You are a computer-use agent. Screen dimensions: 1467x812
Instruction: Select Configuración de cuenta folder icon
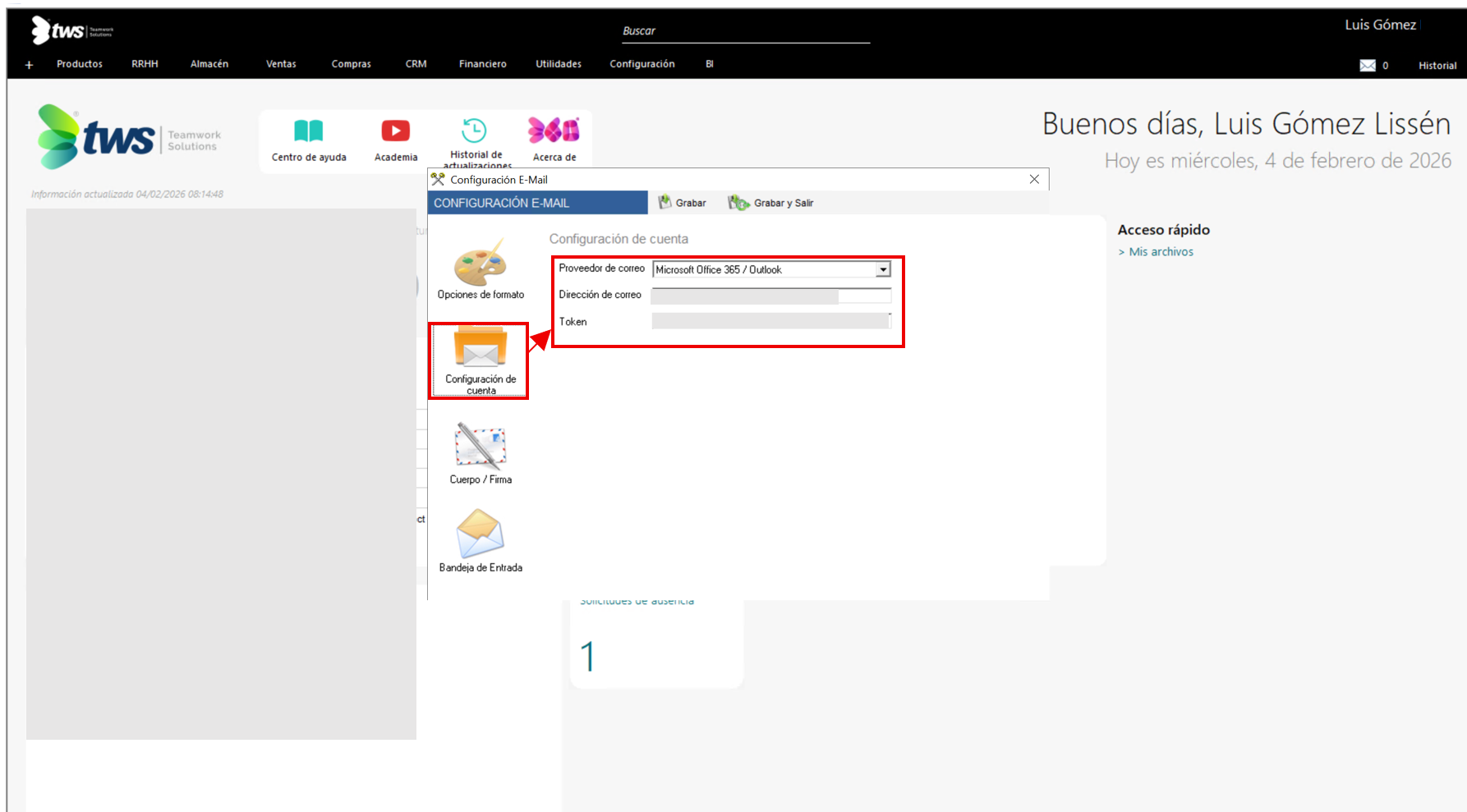(481, 348)
